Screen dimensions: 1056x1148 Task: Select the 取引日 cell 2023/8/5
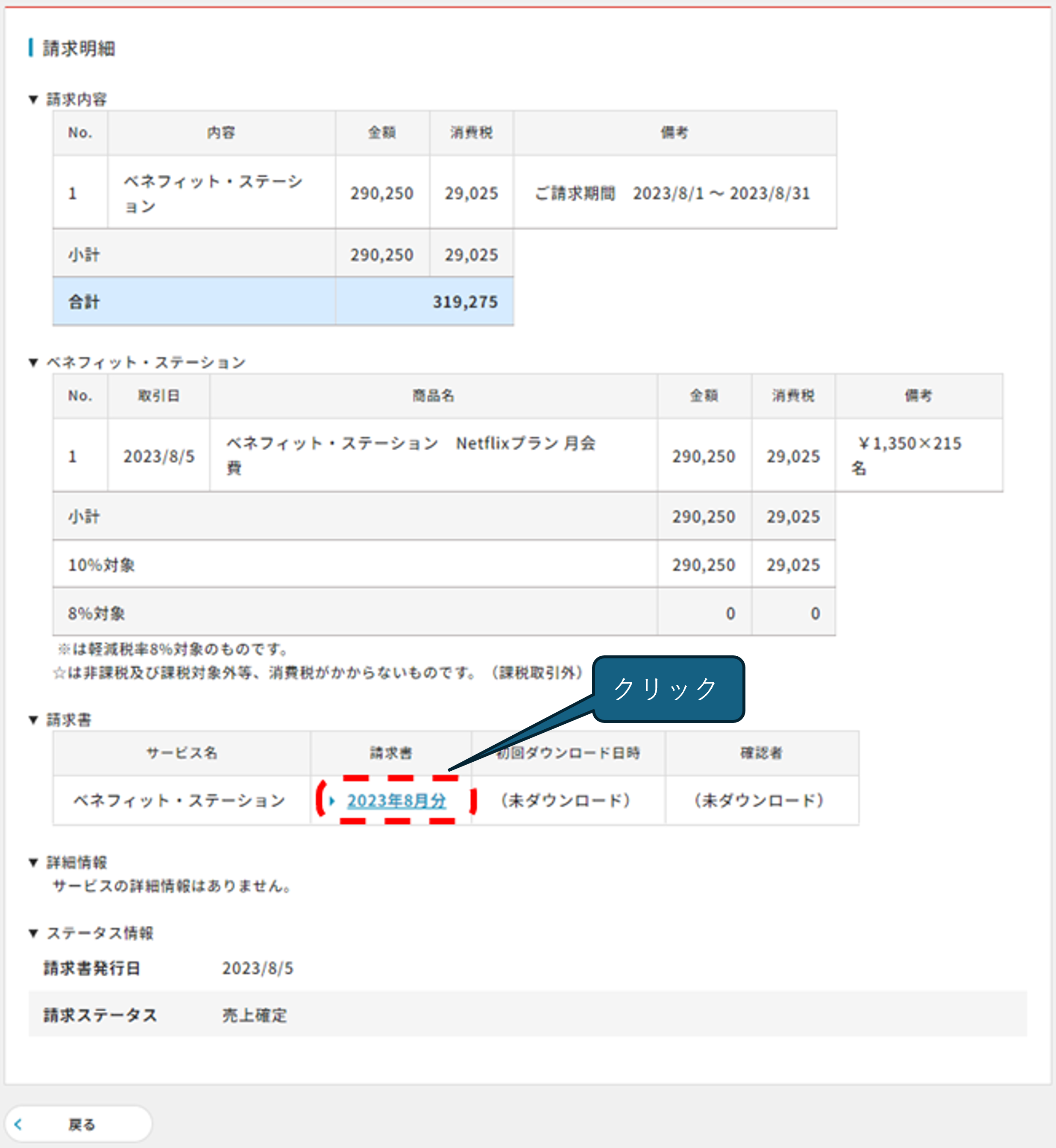pos(159,456)
